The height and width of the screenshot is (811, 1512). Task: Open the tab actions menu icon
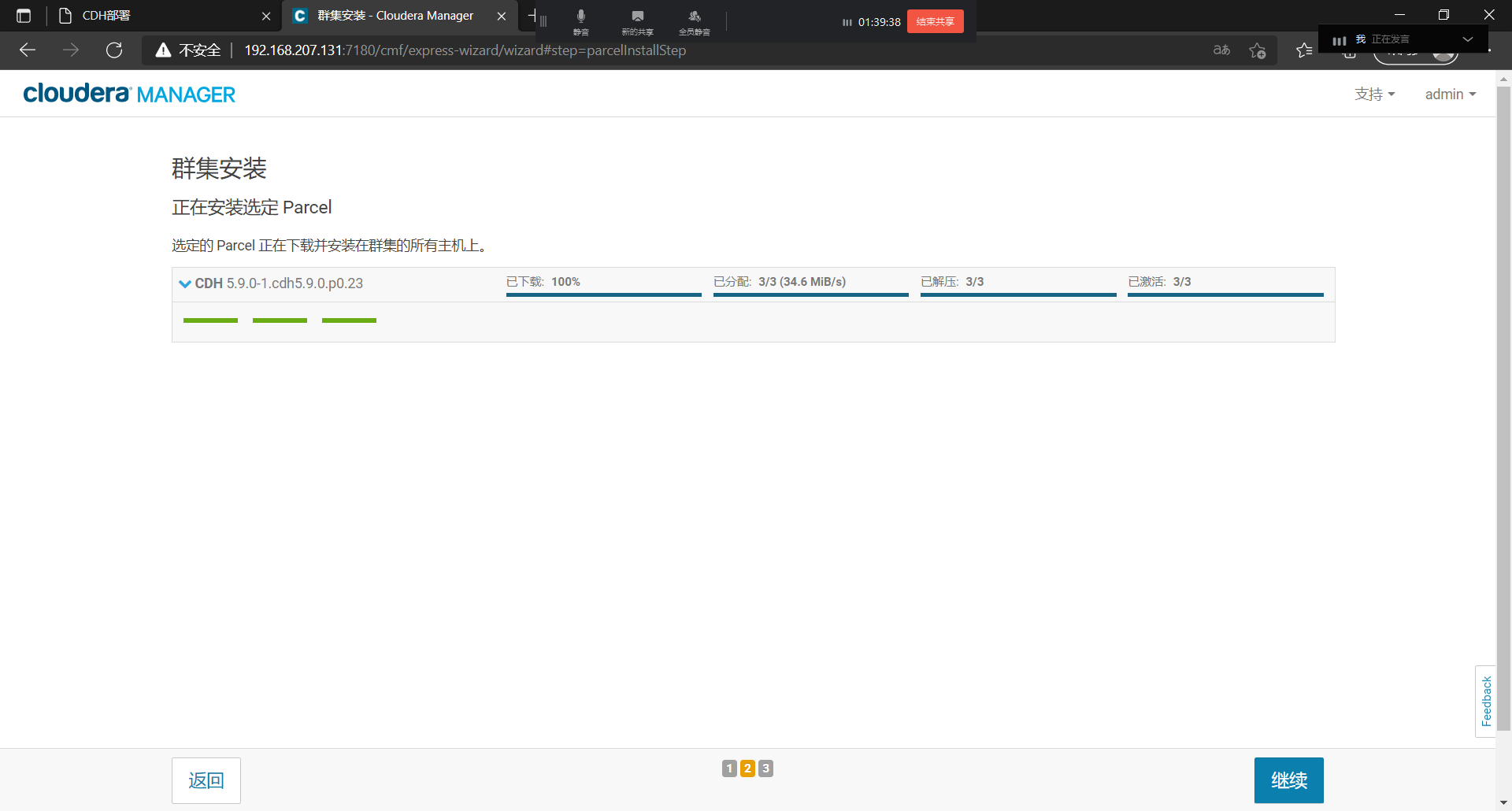[x=24, y=16]
